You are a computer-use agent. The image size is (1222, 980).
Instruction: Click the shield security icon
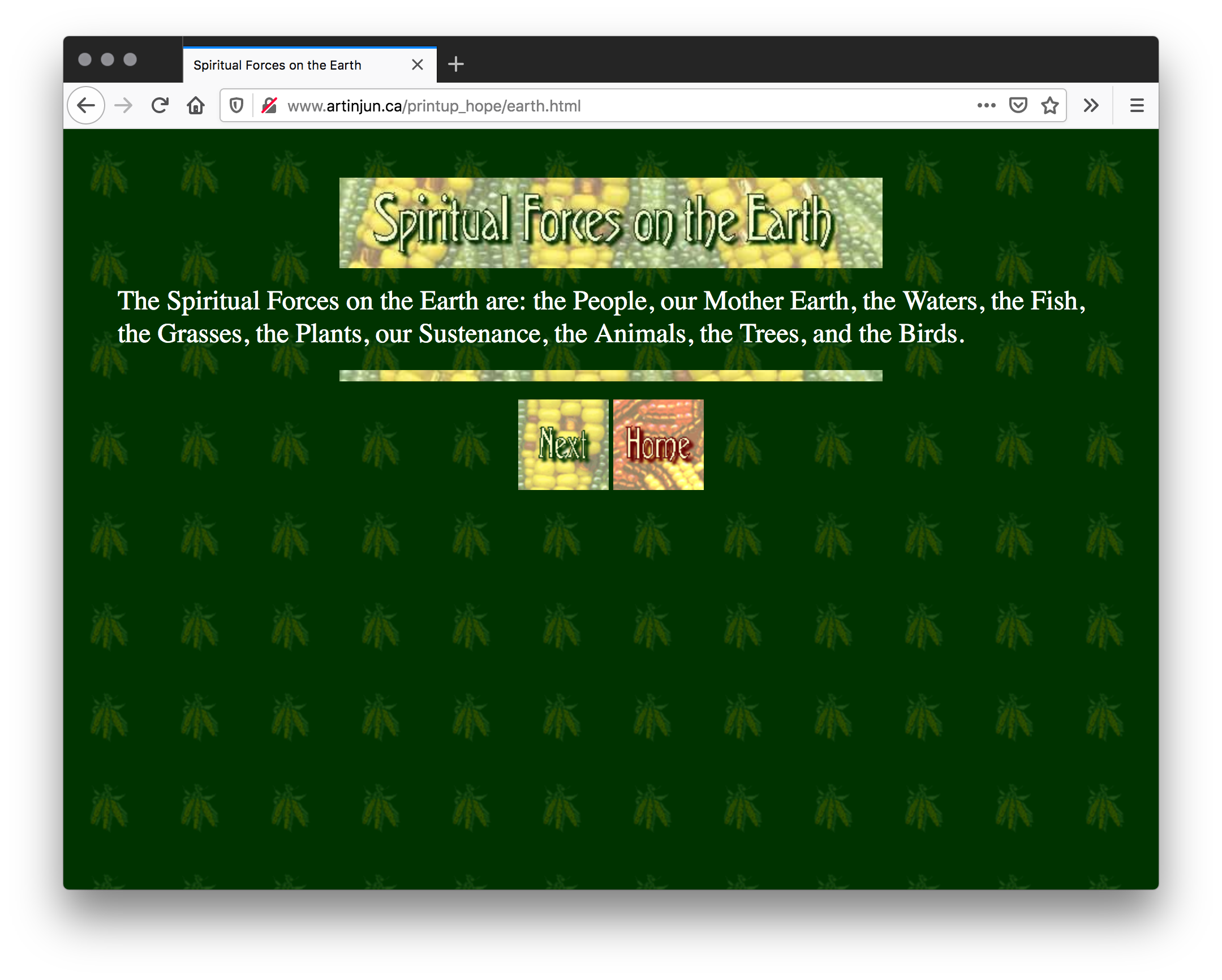[237, 106]
